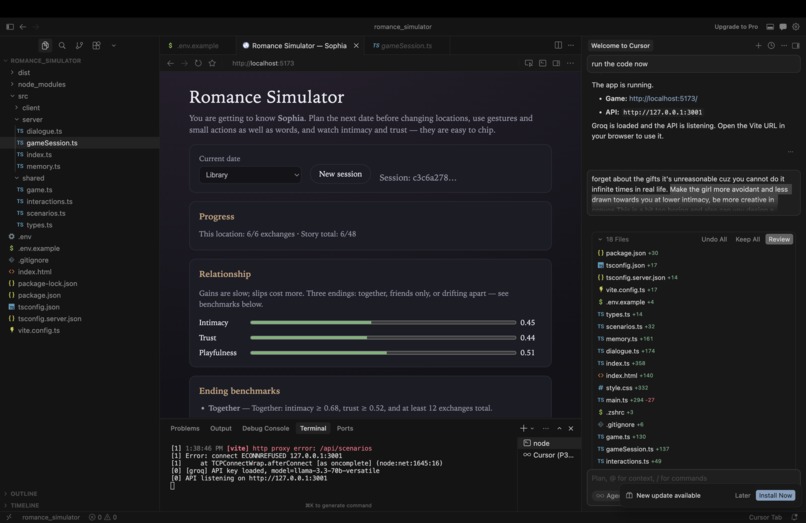Click the Intimacy progress bar
Image resolution: width=806 pixels, height=523 pixels.
(x=383, y=322)
